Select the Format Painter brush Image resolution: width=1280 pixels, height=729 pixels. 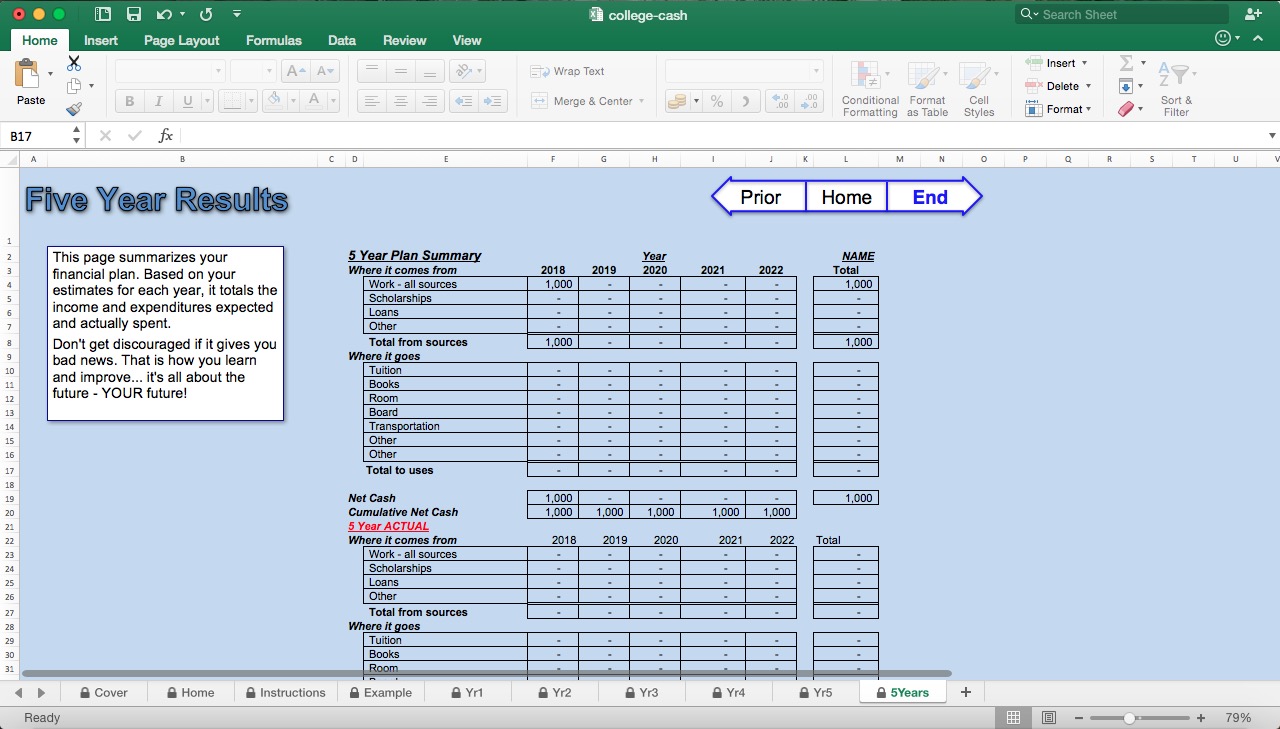pyautogui.click(x=74, y=109)
